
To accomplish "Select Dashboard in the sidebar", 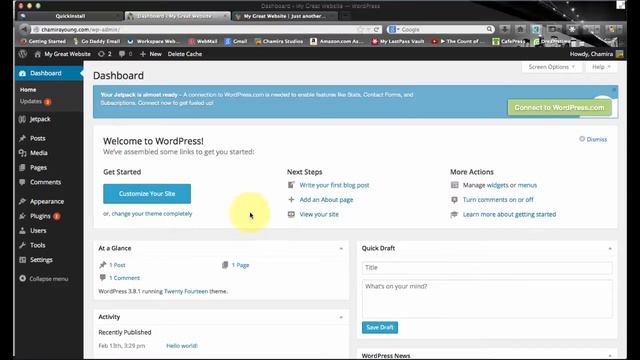I will tap(49, 73).
